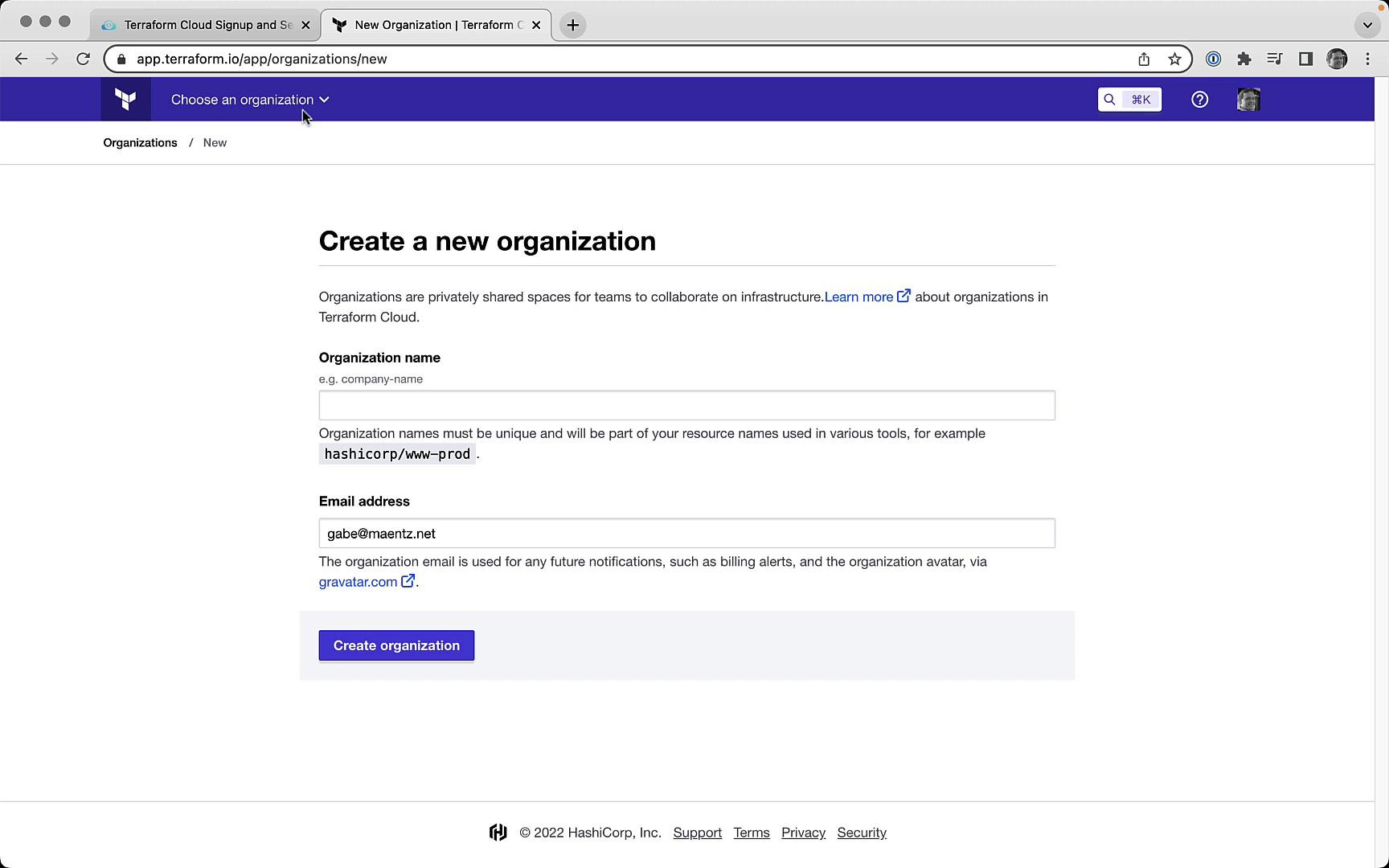Open the media control playlist icon
The height and width of the screenshot is (868, 1389).
[1275, 59]
